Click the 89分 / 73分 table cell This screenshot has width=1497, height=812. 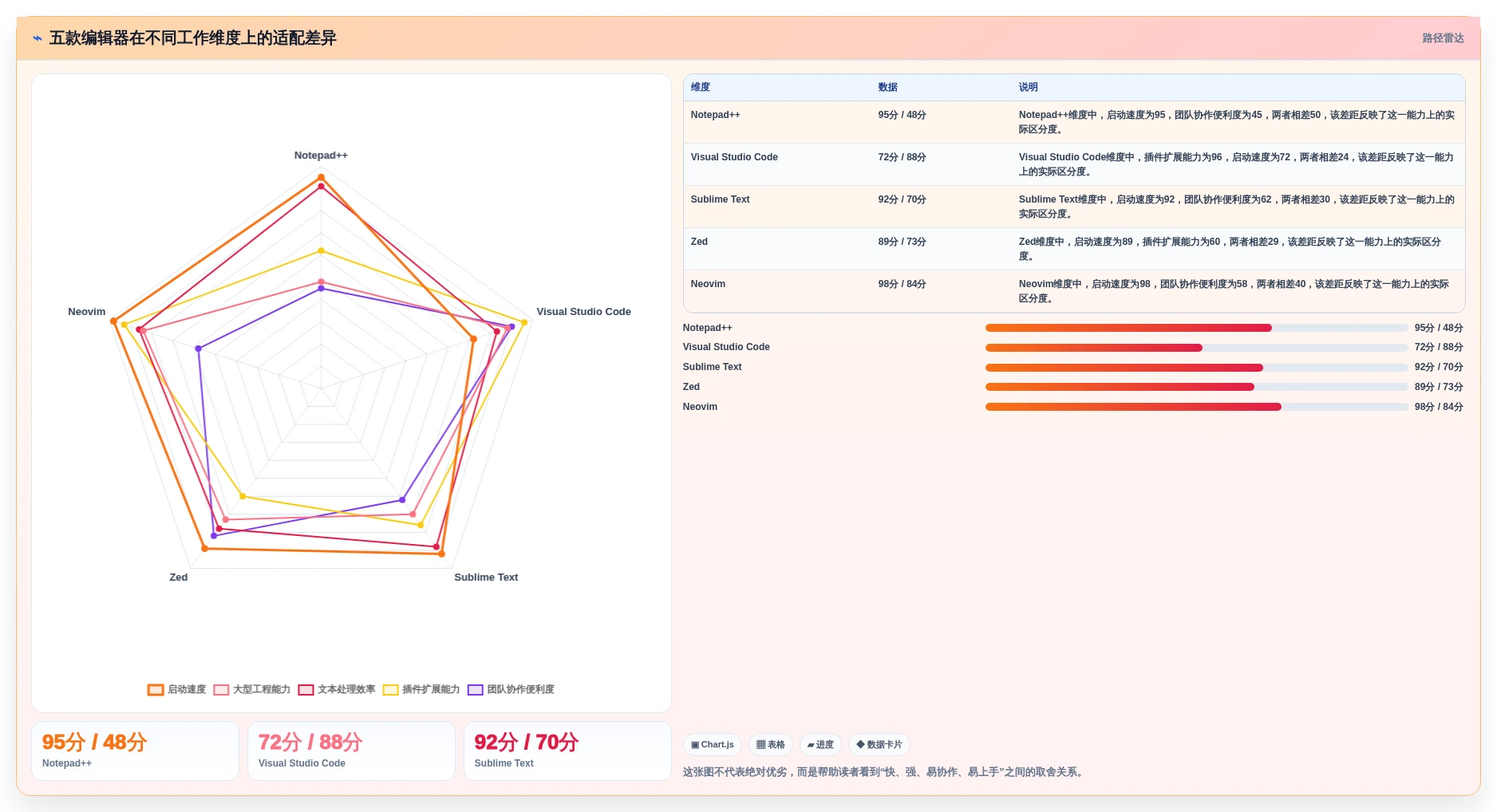coord(903,242)
